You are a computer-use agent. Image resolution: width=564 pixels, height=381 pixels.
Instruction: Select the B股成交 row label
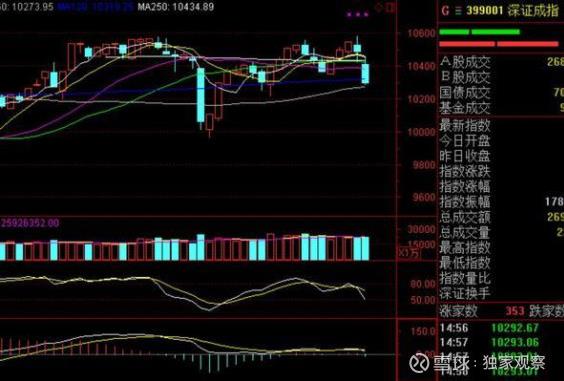[x=465, y=77]
